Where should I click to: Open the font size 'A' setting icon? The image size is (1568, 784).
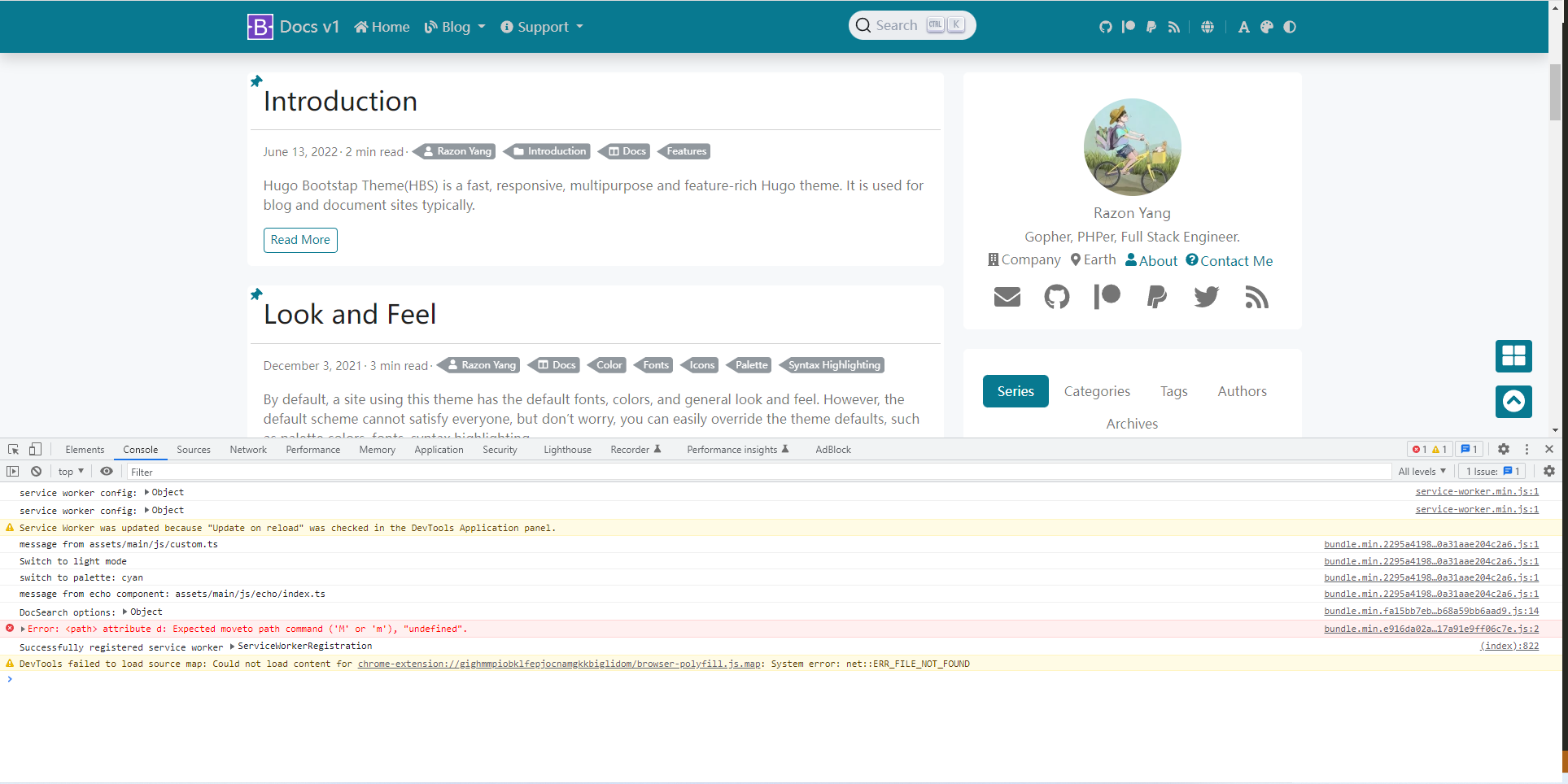(x=1243, y=27)
